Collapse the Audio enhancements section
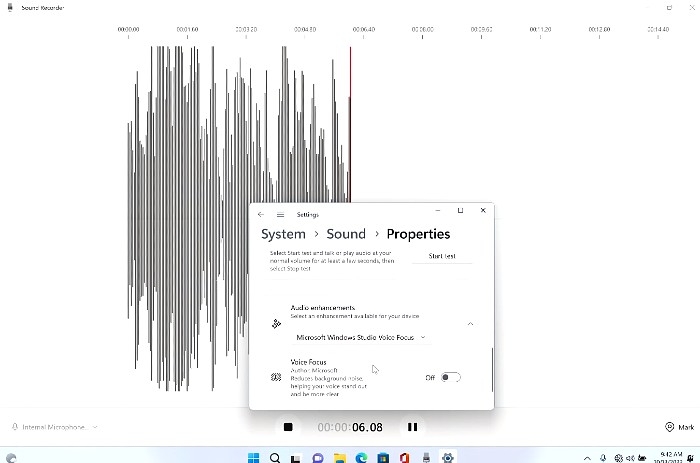 [470, 323]
